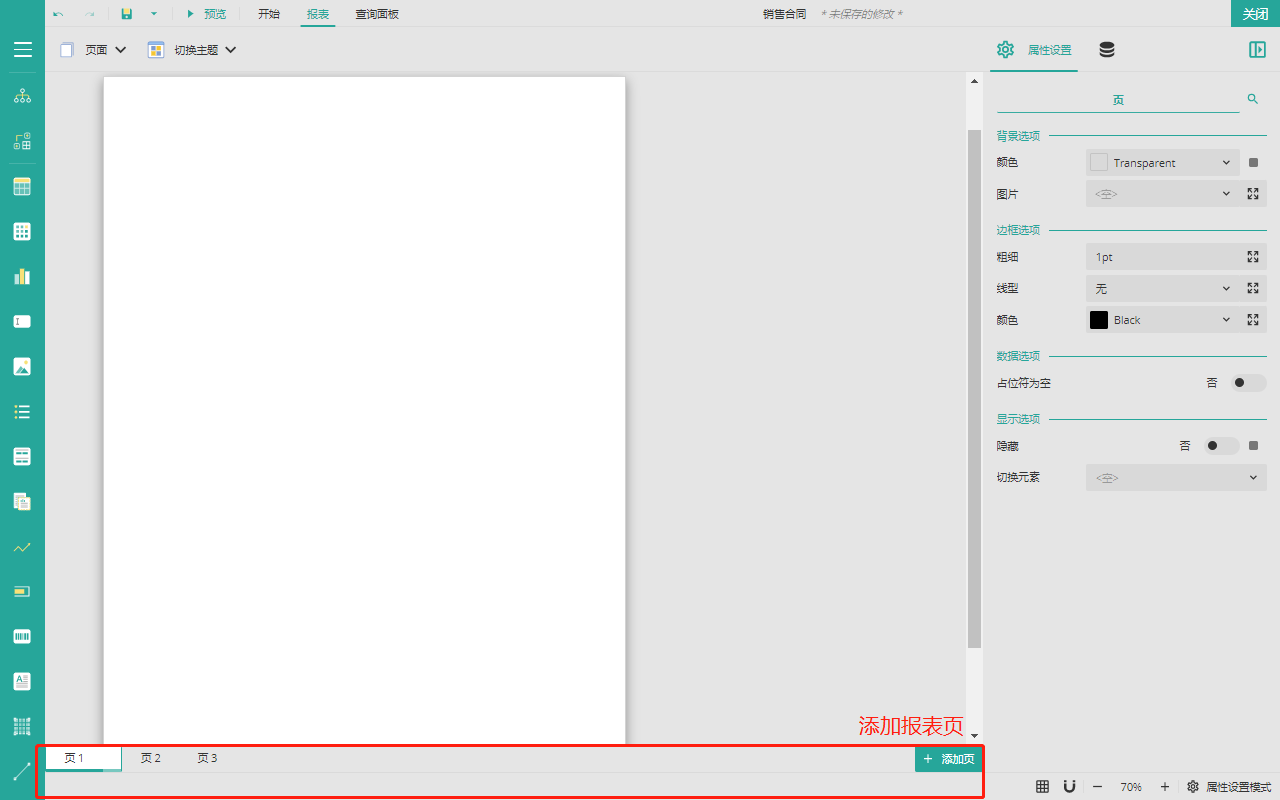Click the Black border color swatch
The width and height of the screenshot is (1280, 800).
click(x=1099, y=320)
